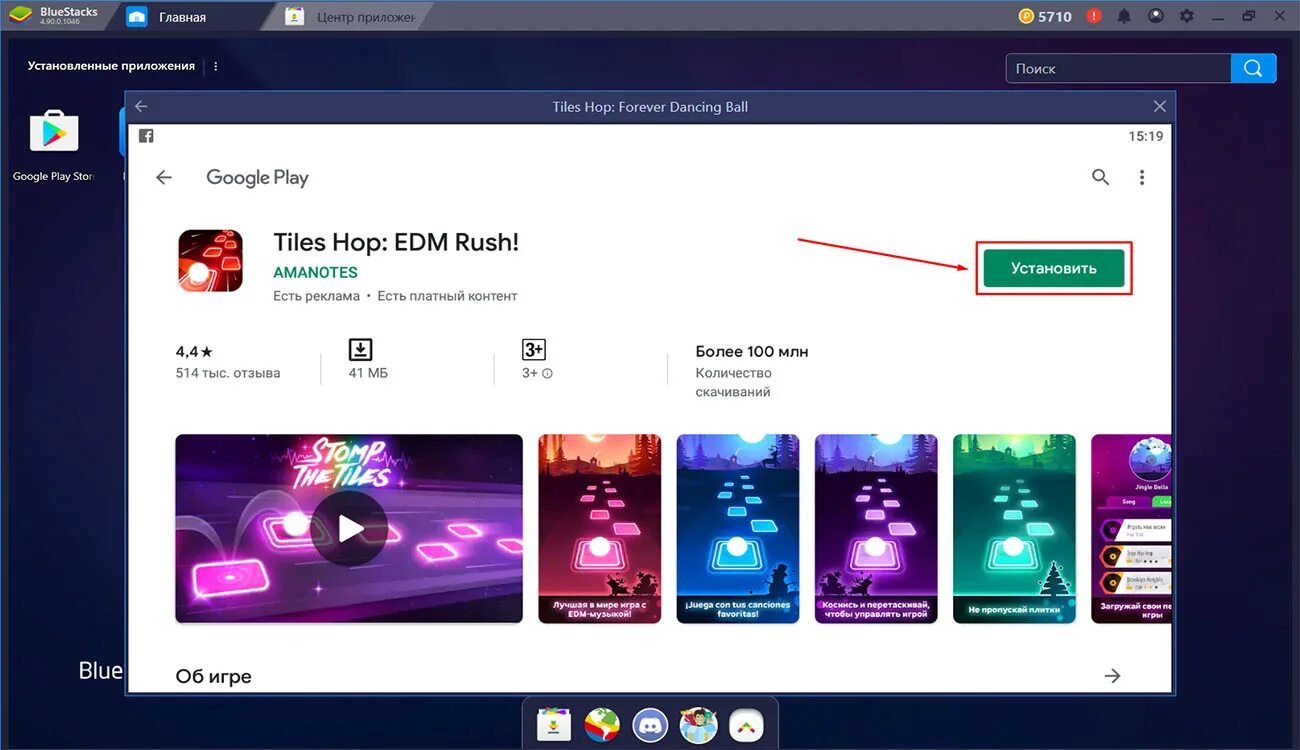The height and width of the screenshot is (750, 1300).
Task: Open the colorful globe icon in dock
Action: pos(602,724)
